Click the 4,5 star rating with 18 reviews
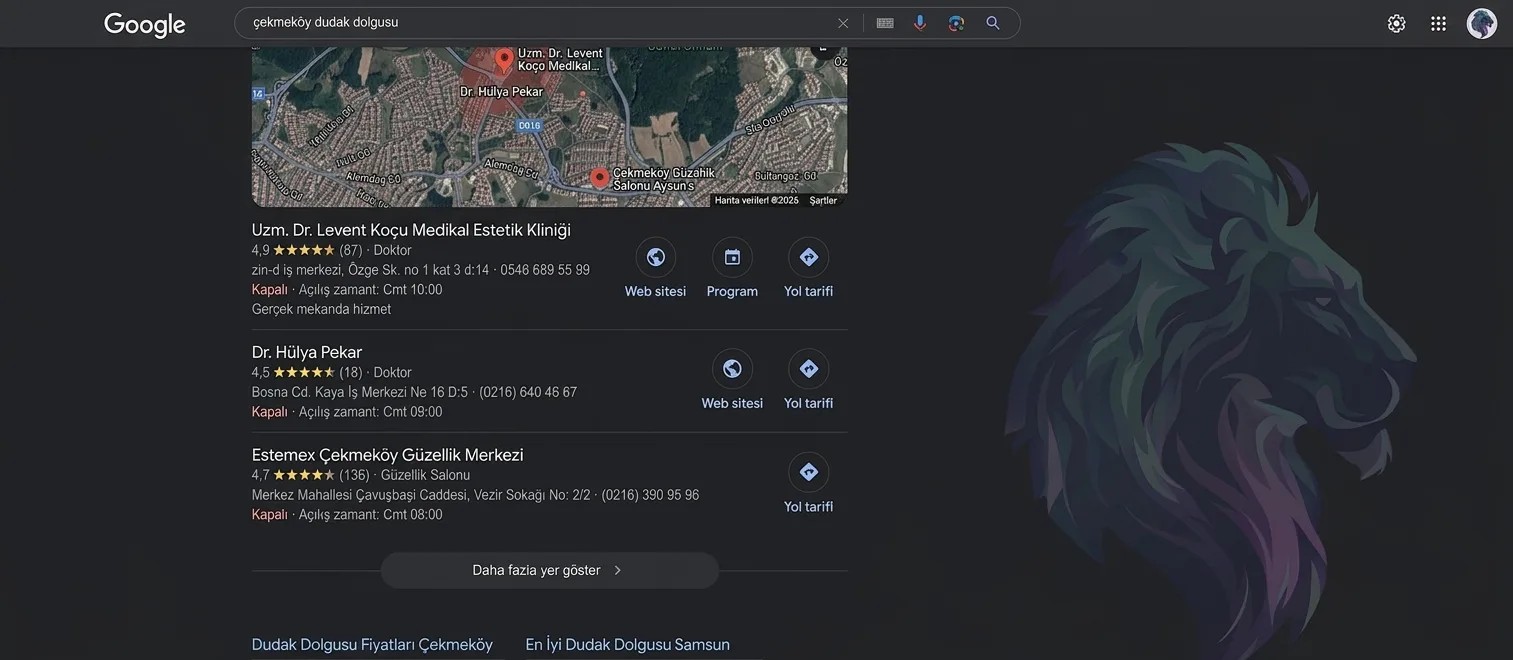The image size is (1513, 660). click(x=307, y=372)
